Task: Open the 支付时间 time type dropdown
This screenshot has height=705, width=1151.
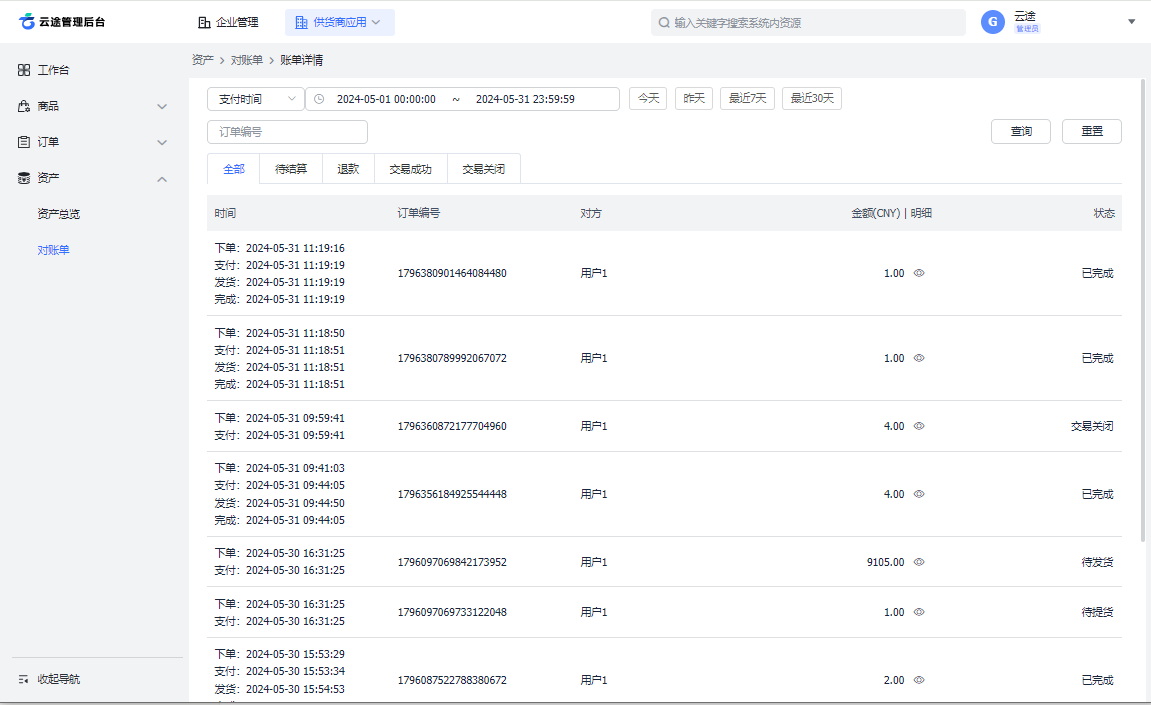Action: pyautogui.click(x=255, y=98)
